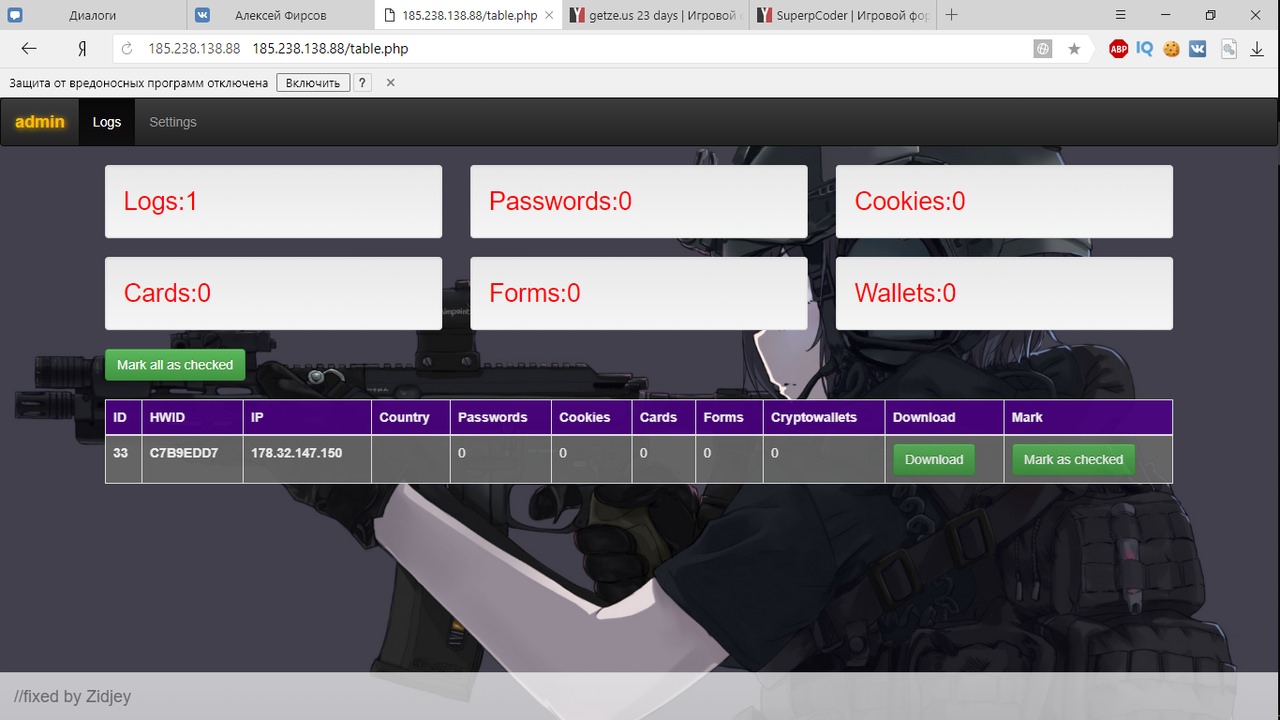Click the 'Cookies:0' stat card
Viewport: 1280px width, 720px height.
pos(1004,201)
